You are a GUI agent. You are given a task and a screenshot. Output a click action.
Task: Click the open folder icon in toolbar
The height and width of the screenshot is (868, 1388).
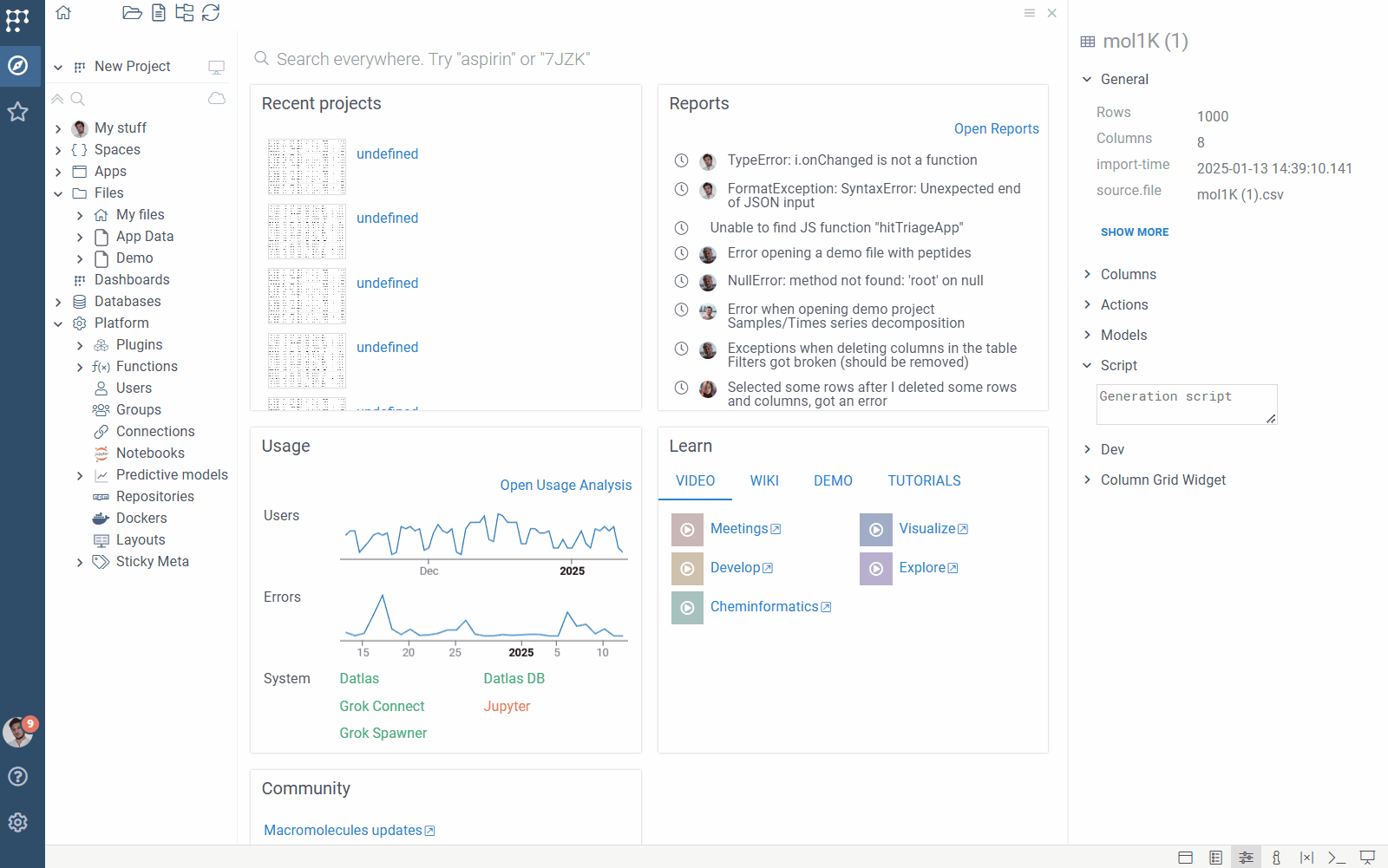132,13
